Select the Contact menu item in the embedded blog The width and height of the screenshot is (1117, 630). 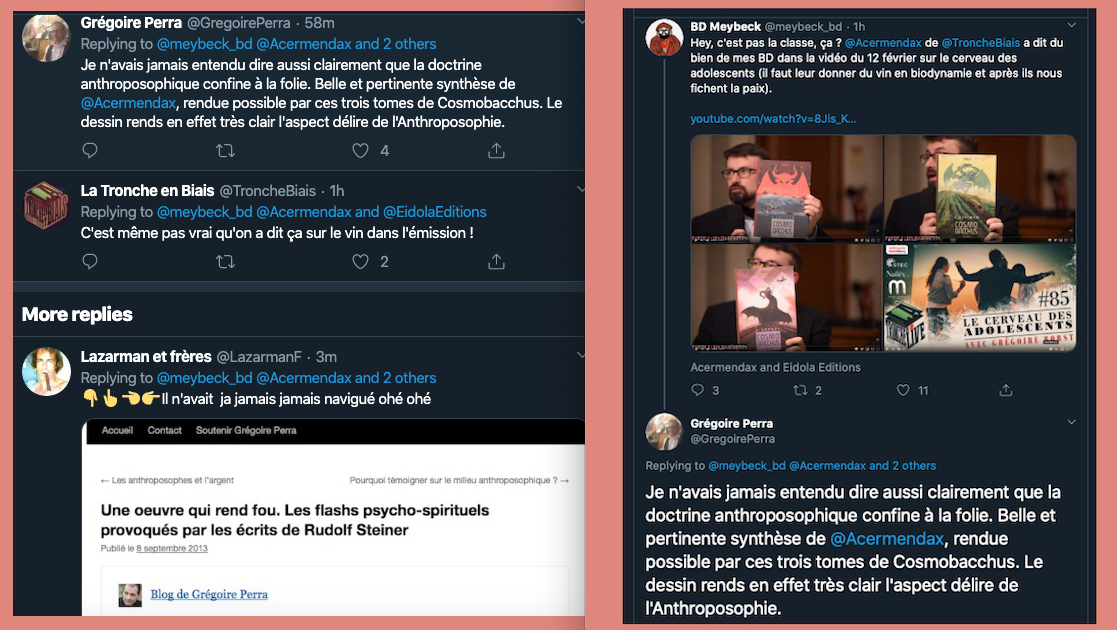[165, 430]
